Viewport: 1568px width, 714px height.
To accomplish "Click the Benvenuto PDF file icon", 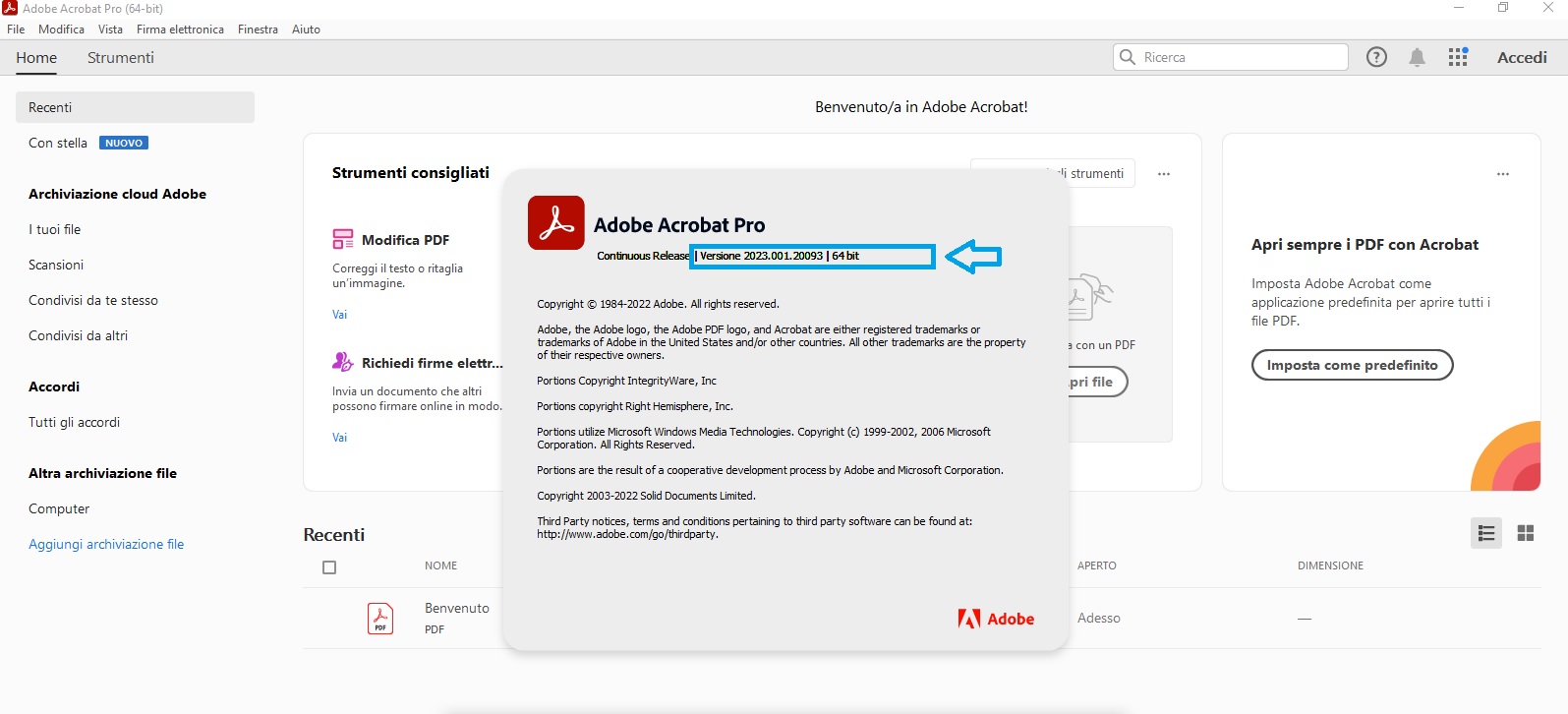I will click(380, 618).
